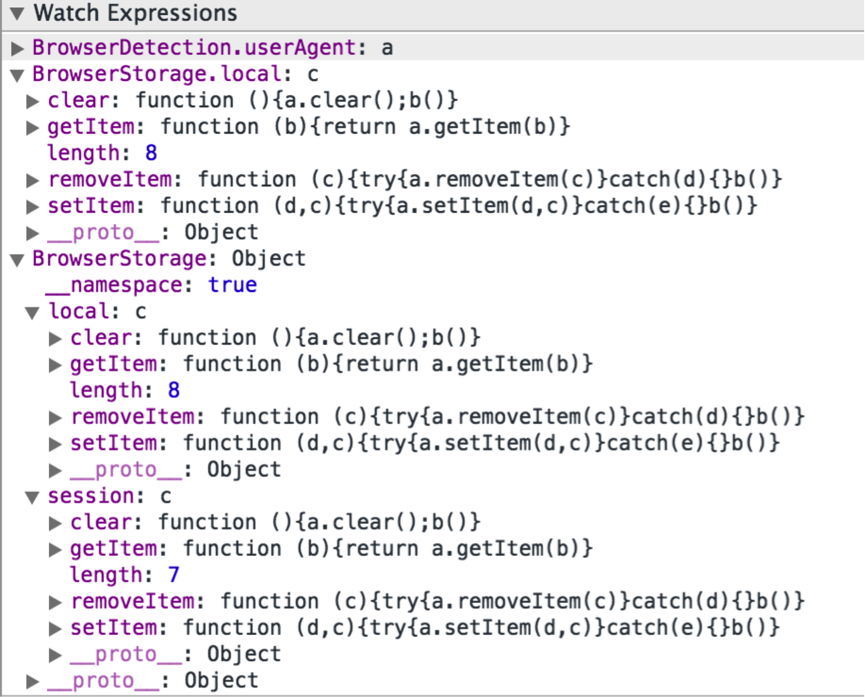Image resolution: width=865 pixels, height=697 pixels.
Task: Expand clear function under session
Action: point(55,523)
